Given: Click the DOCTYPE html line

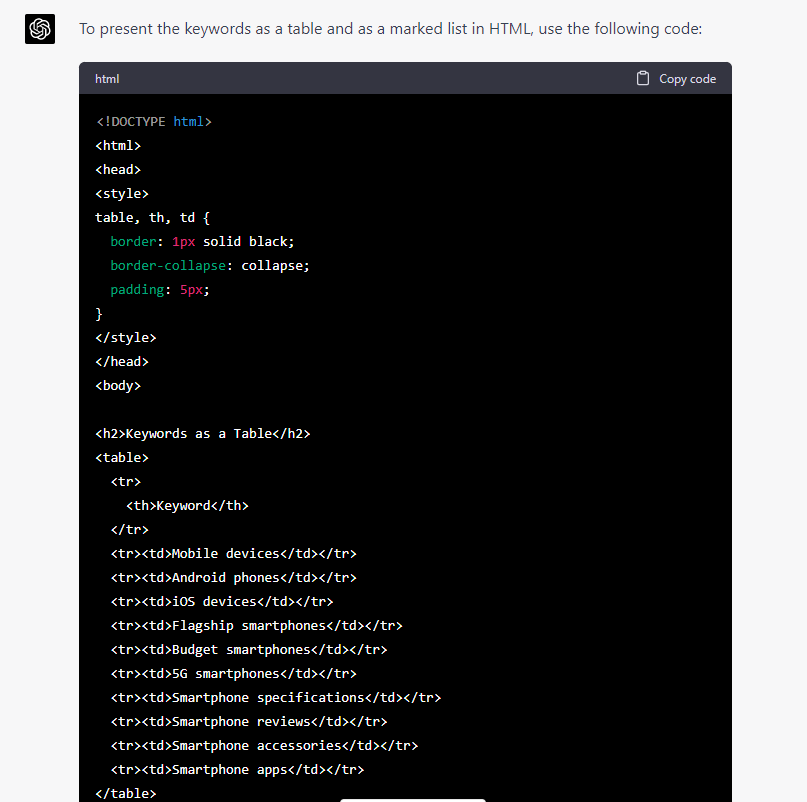Looking at the screenshot, I should 154,121.
